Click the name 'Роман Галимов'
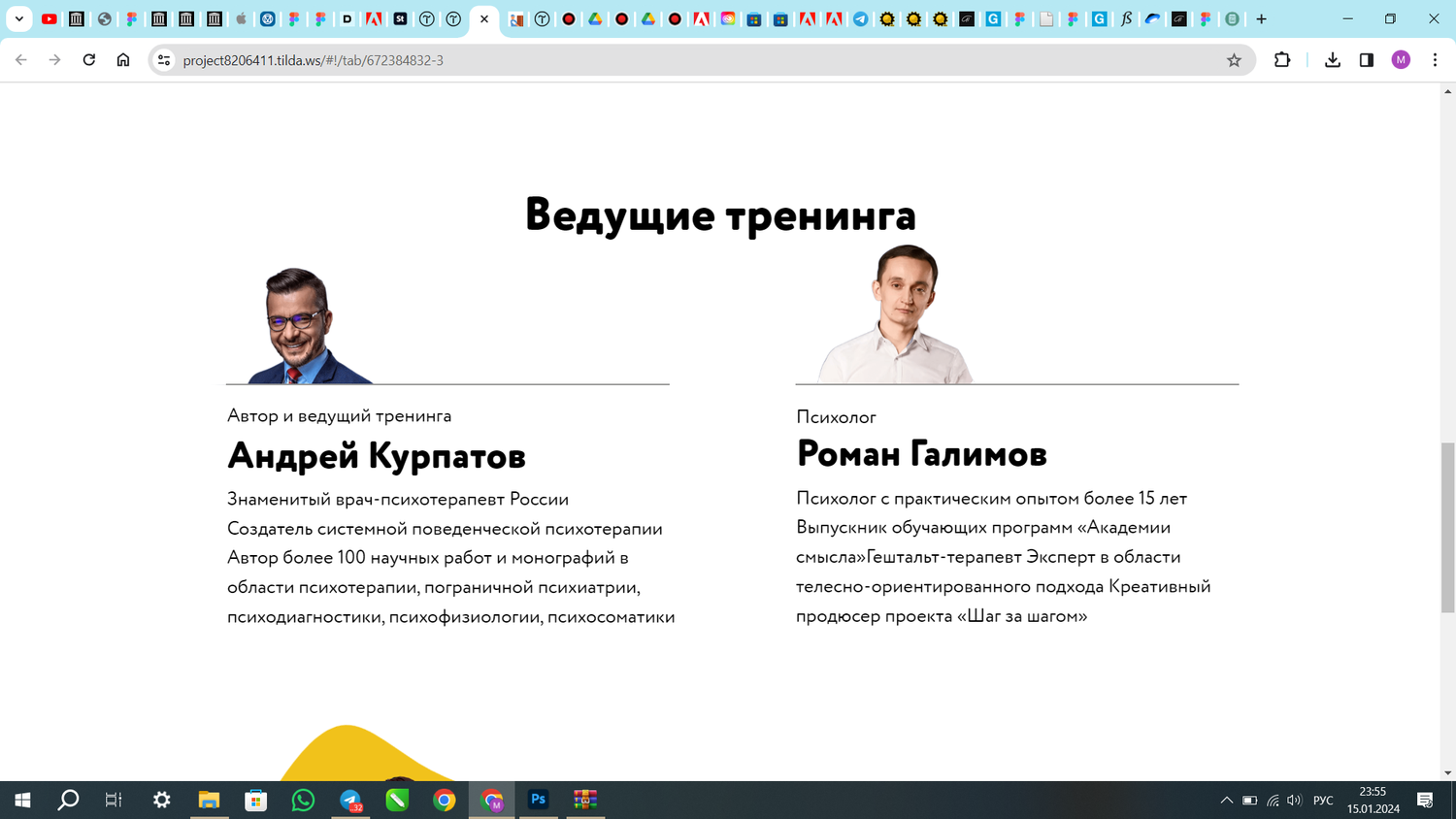The height and width of the screenshot is (819, 1456). pos(921,453)
